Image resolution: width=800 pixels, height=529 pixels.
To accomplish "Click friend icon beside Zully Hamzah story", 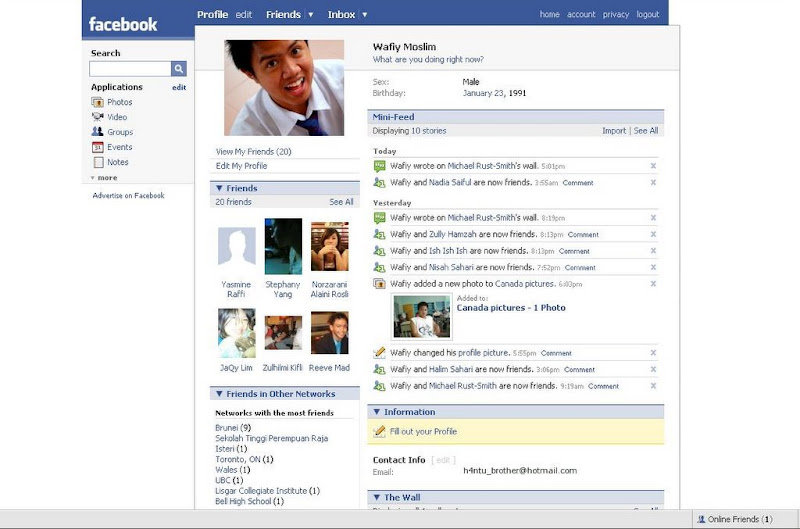I will coord(379,234).
